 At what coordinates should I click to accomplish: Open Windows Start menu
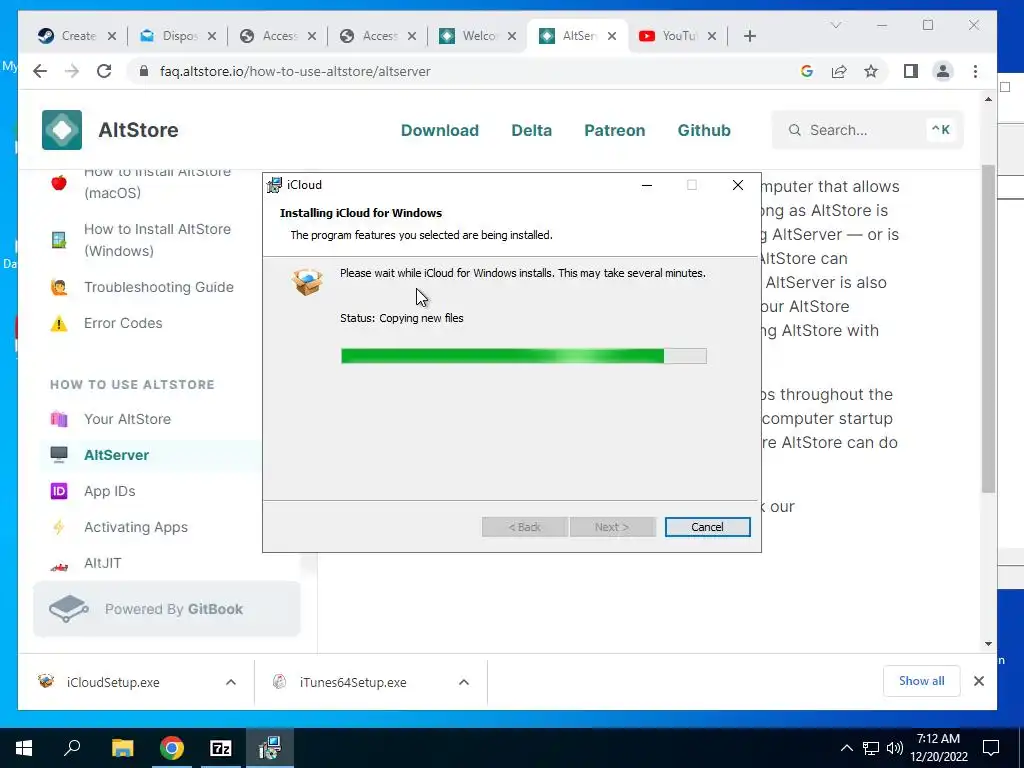[24, 748]
